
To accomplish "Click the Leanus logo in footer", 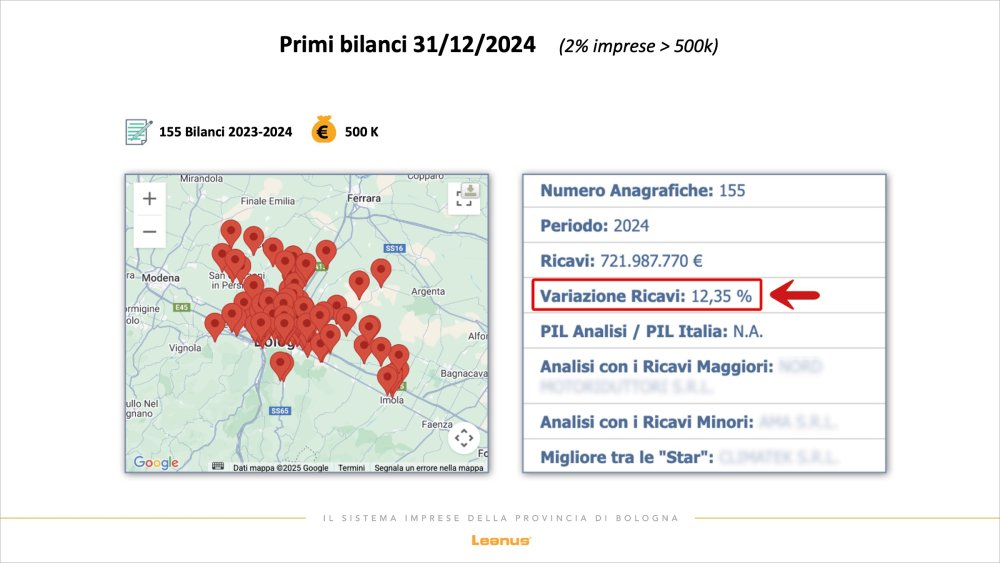I will [x=501, y=541].
